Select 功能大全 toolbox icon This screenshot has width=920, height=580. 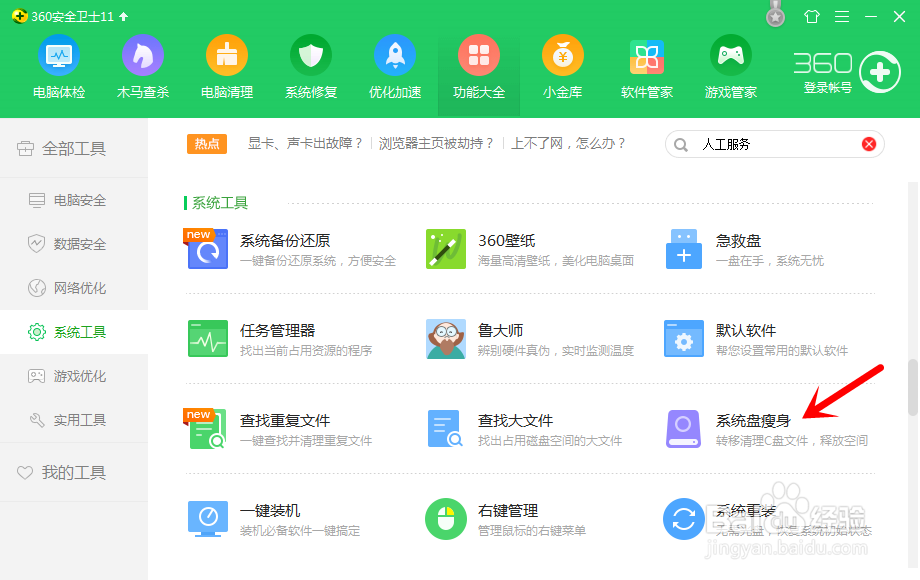point(479,55)
